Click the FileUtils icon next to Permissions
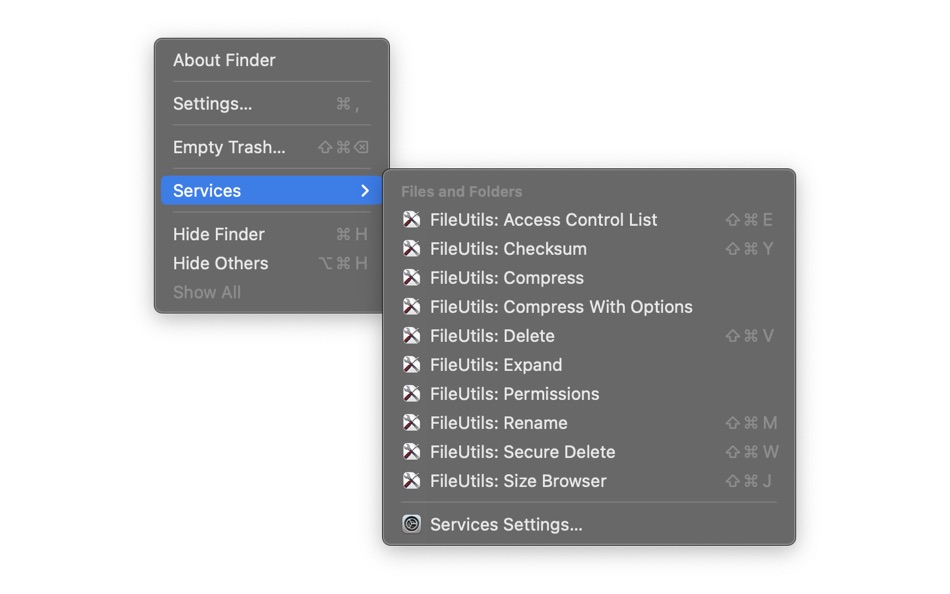This screenshot has width=950, height=594. click(x=411, y=394)
